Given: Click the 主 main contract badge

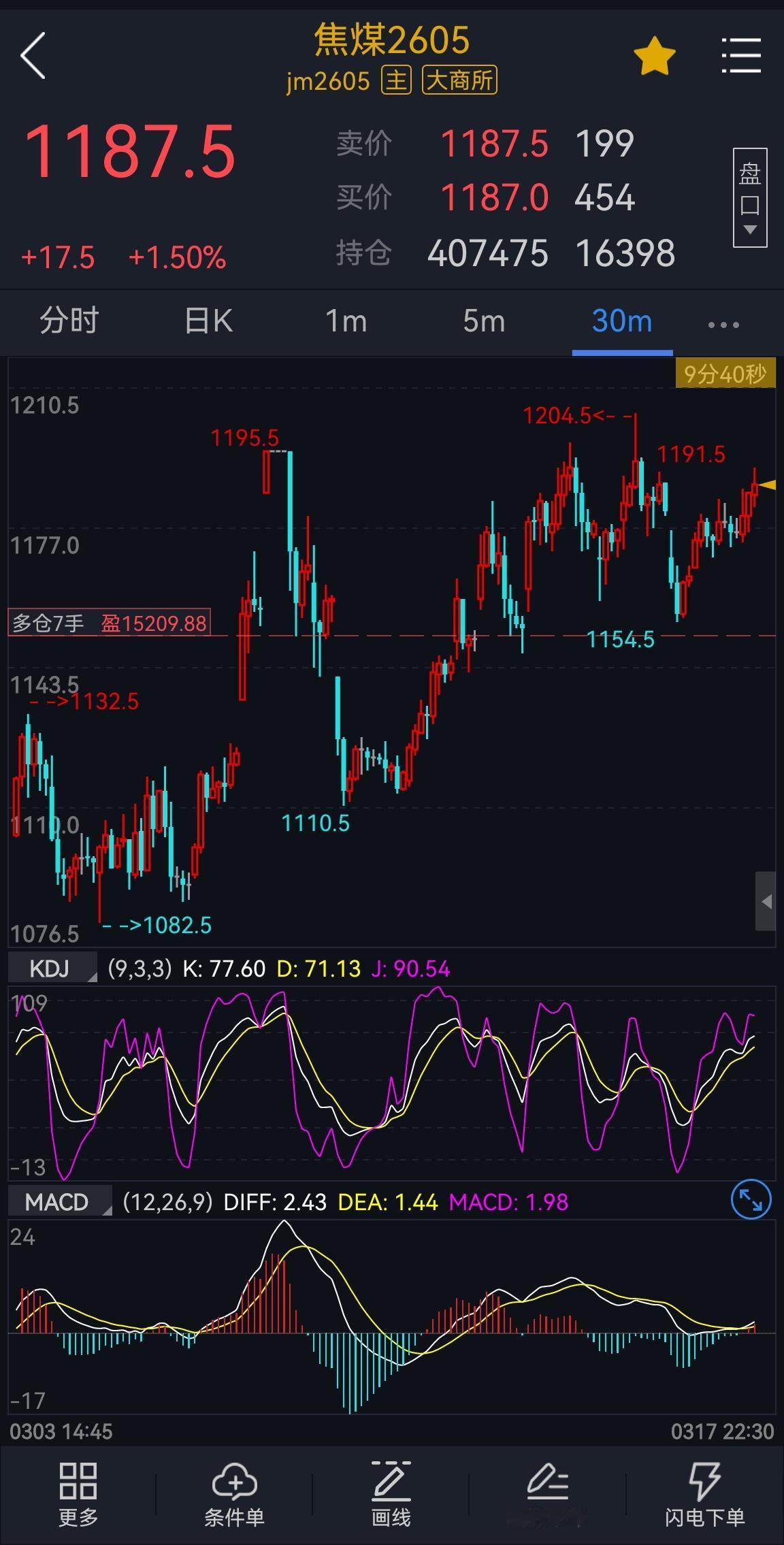Looking at the screenshot, I should click(396, 80).
